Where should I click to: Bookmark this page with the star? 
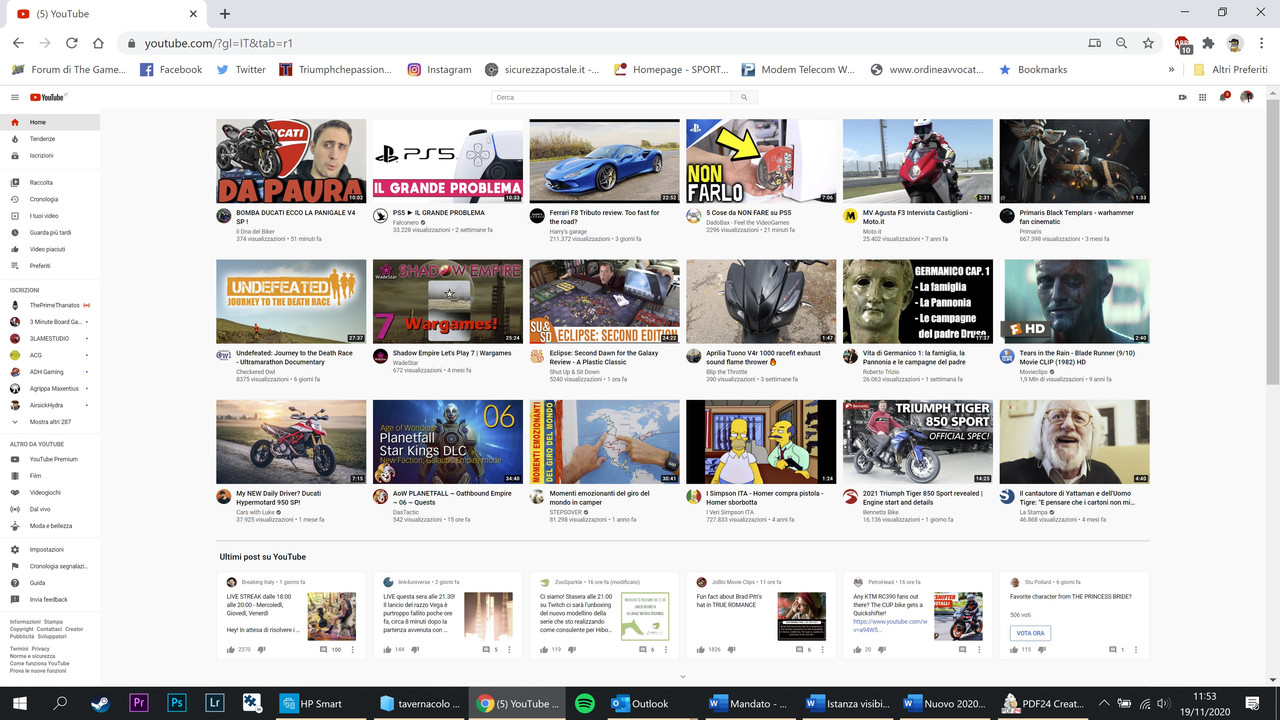pyautogui.click(x=1148, y=43)
